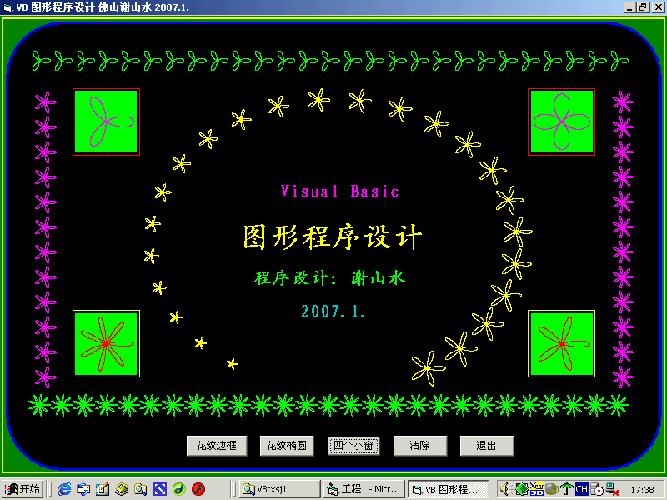The height and width of the screenshot is (500, 667).
Task: Click the 花纹椭圆 button
Action: click(x=287, y=446)
